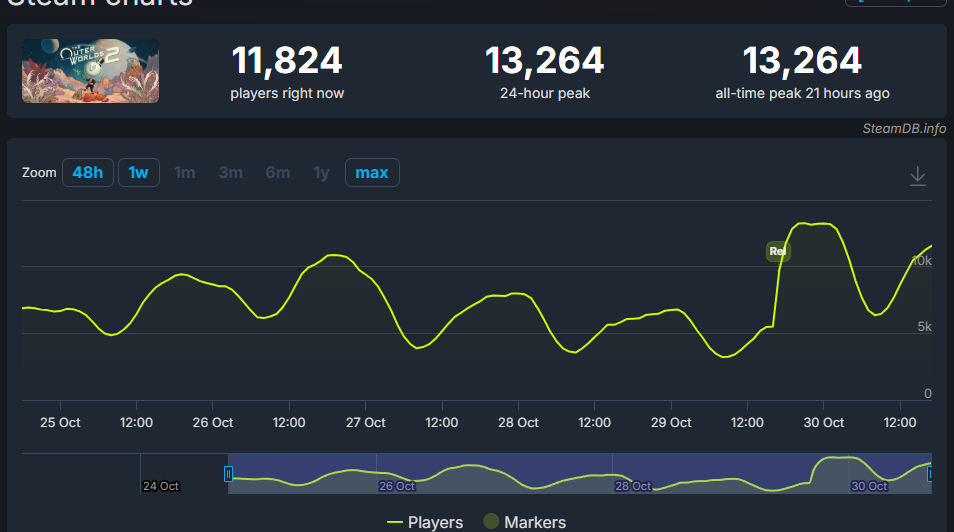The height and width of the screenshot is (532, 954).
Task: Click the all-time peak 21 hours ago label
Action: tap(803, 93)
